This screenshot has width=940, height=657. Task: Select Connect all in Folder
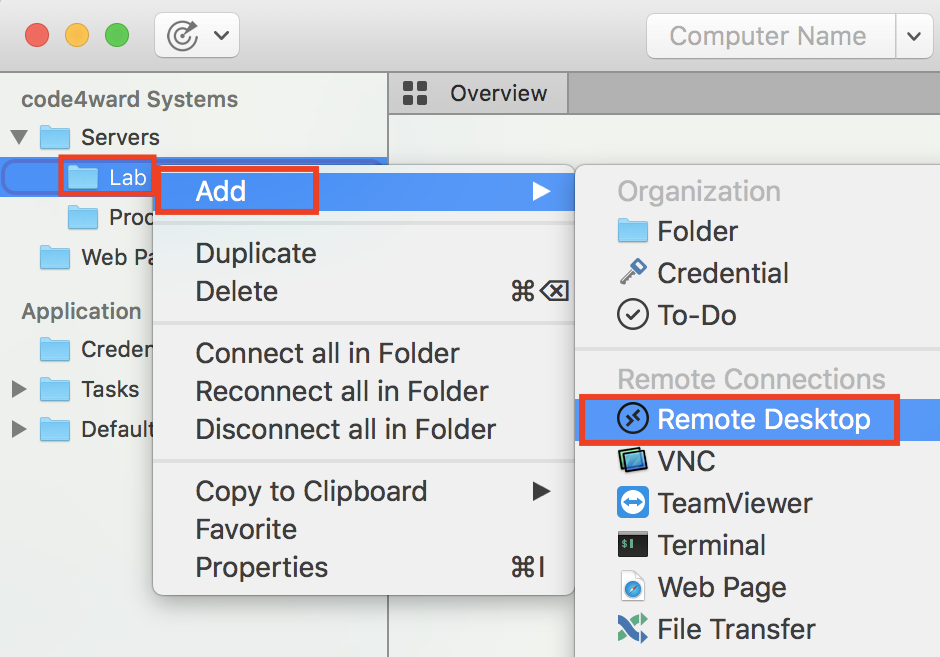click(x=327, y=353)
